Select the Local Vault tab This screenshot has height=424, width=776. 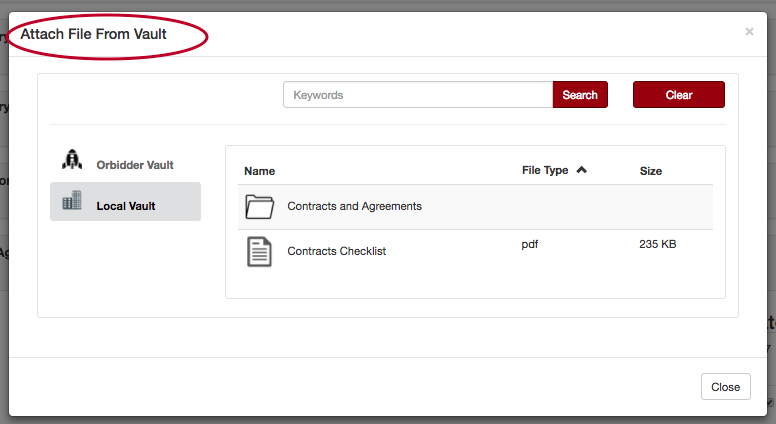125,201
